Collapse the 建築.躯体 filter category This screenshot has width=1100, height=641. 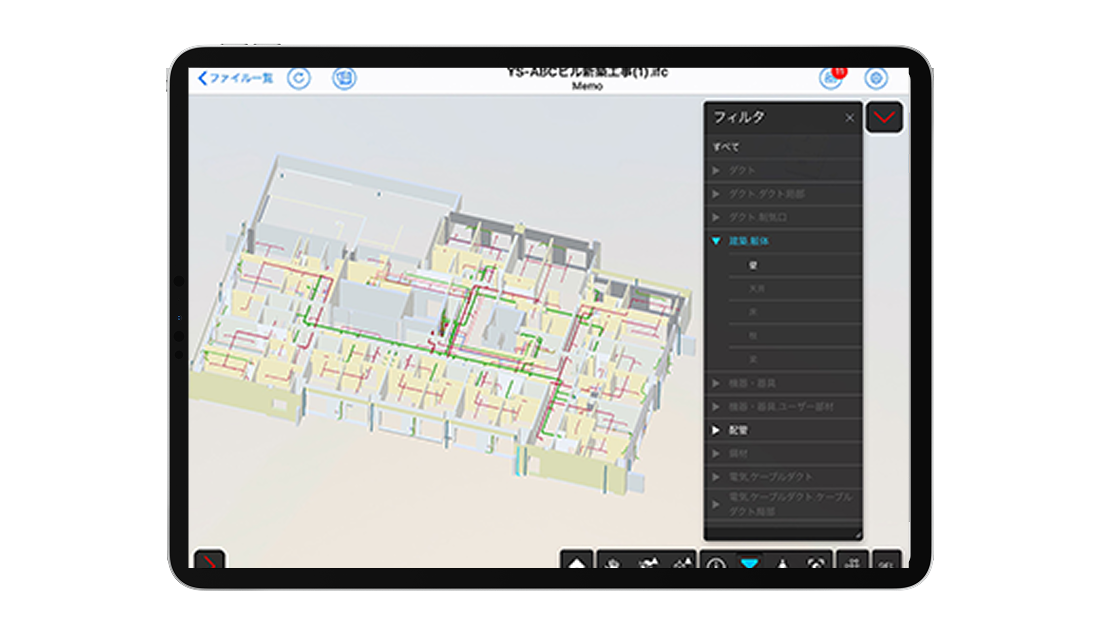[x=717, y=241]
